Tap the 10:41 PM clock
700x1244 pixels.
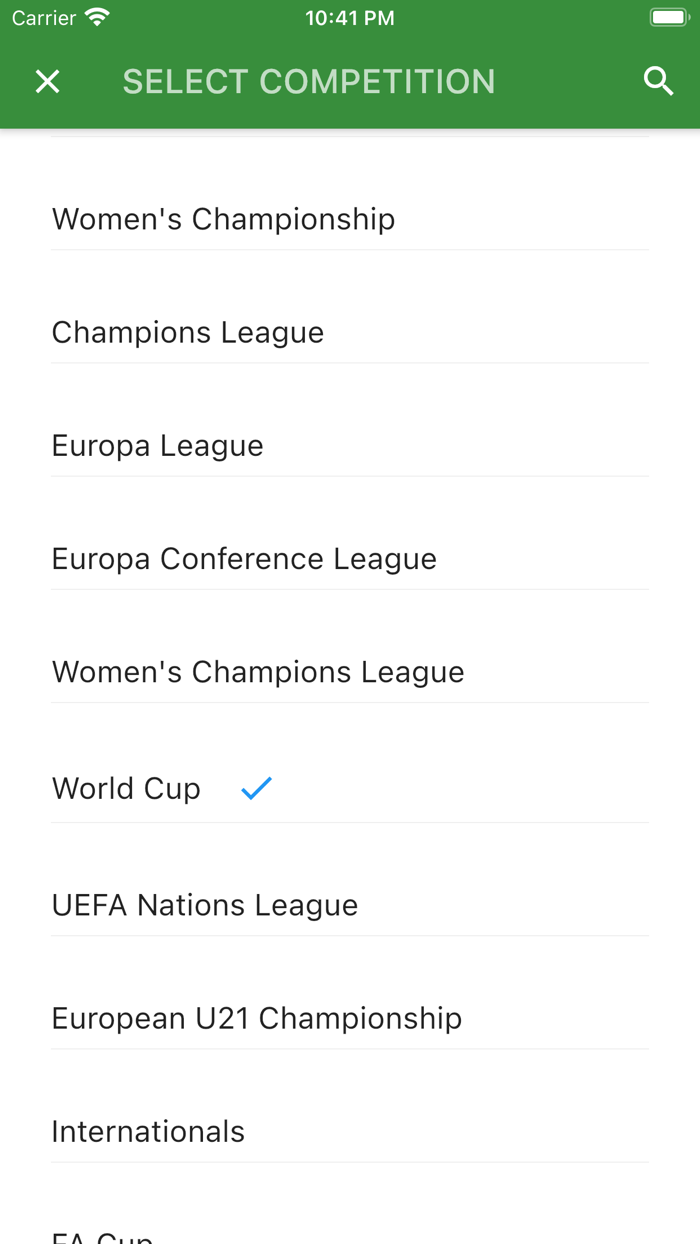click(x=349, y=18)
